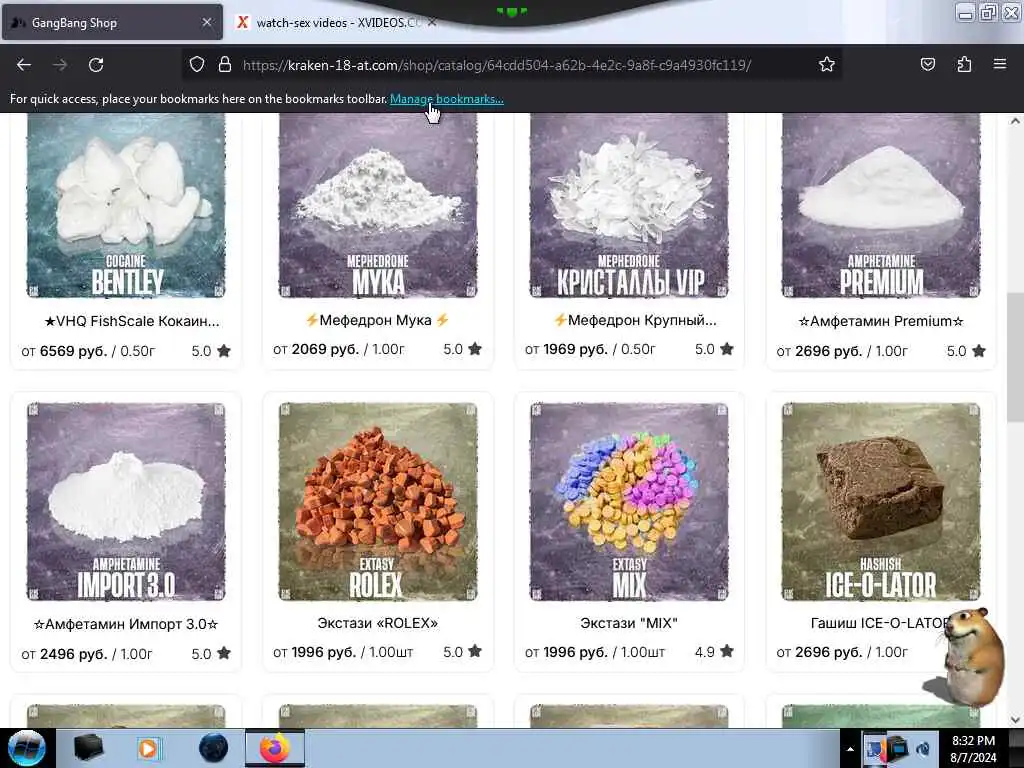Launch the media player taskbar icon
Viewport: 1024px width, 768px height.
(x=148, y=748)
